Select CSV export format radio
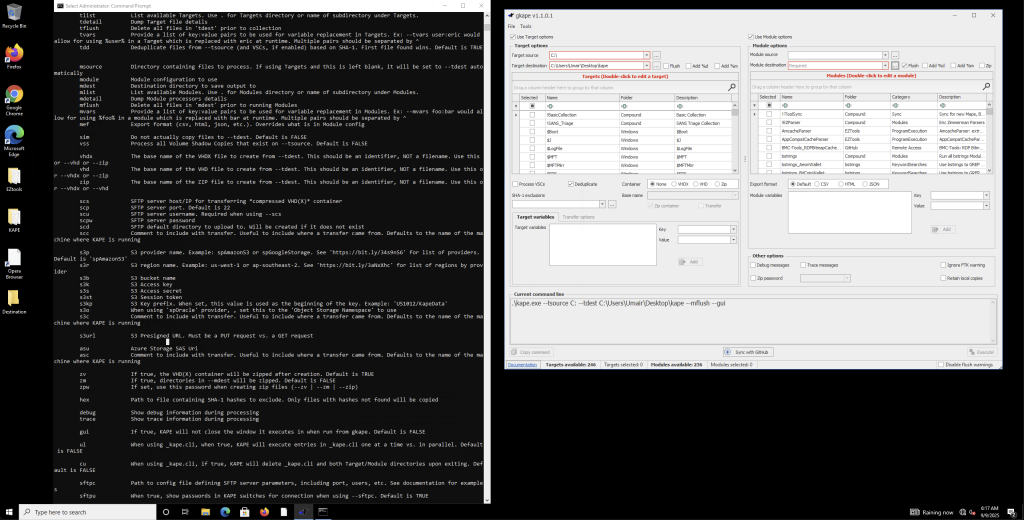 817,184
